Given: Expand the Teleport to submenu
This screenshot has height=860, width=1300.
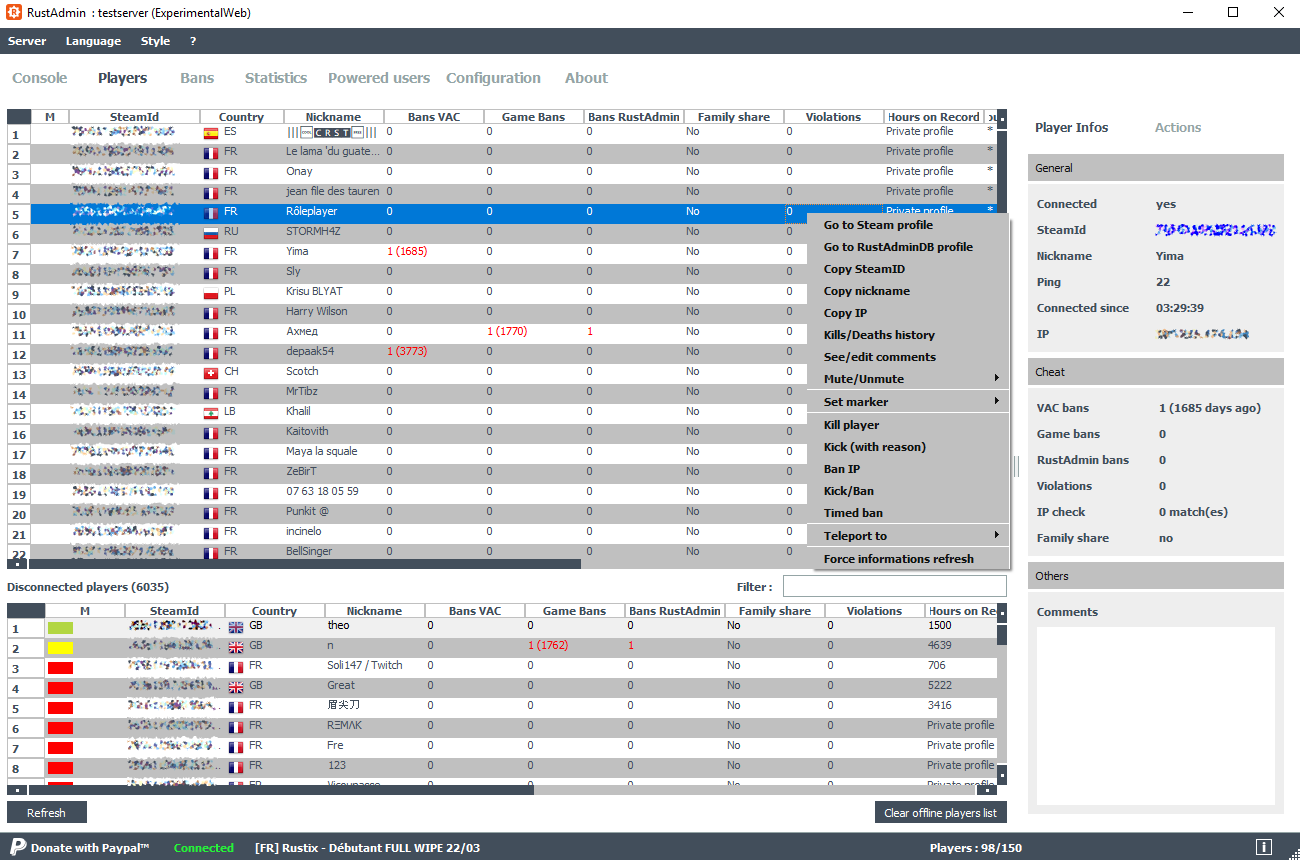Looking at the screenshot, I should [x=909, y=536].
